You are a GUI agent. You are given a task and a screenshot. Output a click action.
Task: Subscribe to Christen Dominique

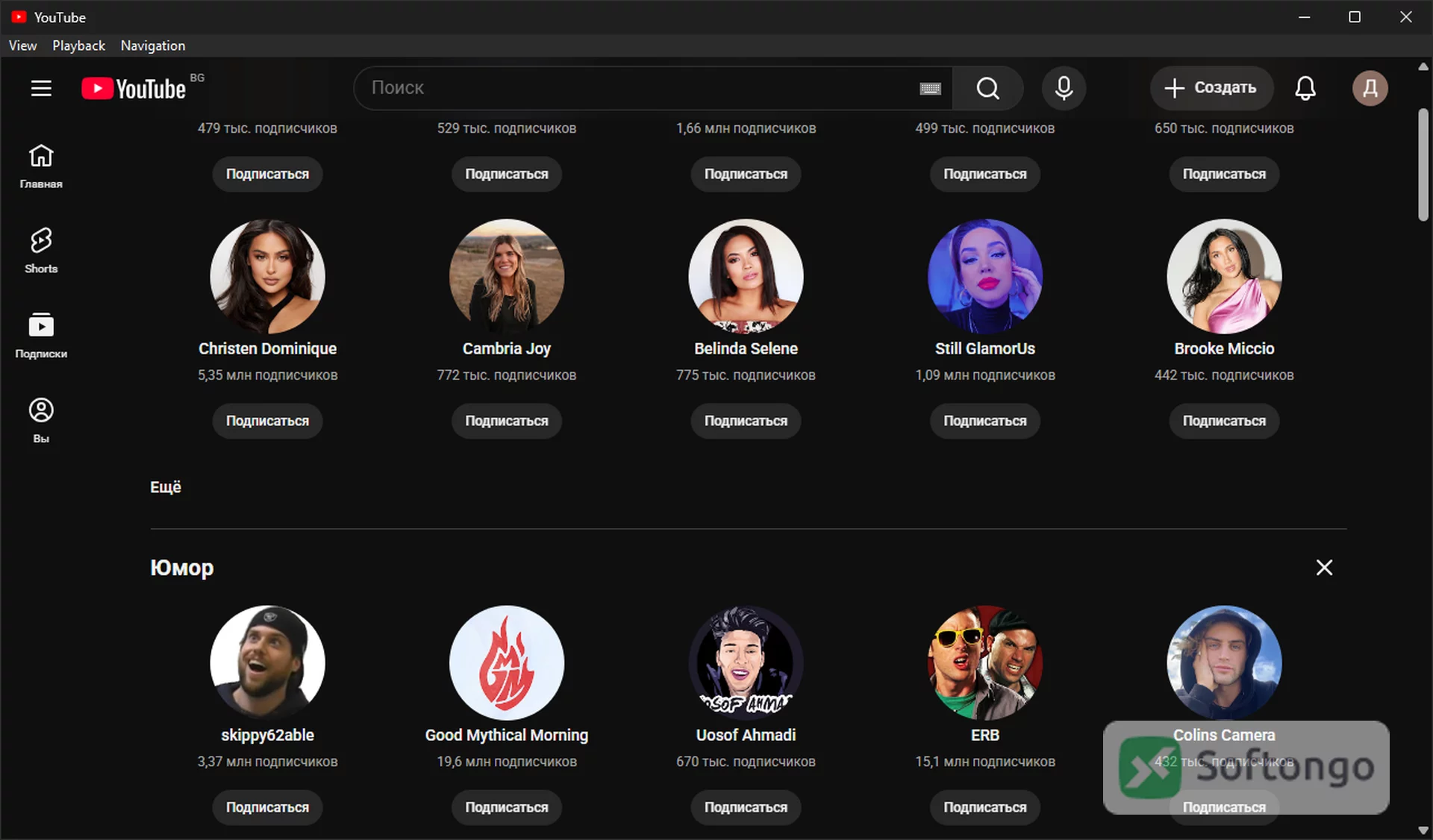coord(267,421)
